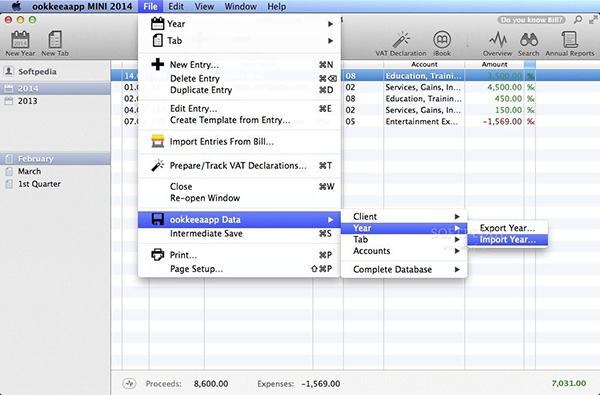Select the February tab in sidebar
600x395 pixels.
[x=55, y=158]
